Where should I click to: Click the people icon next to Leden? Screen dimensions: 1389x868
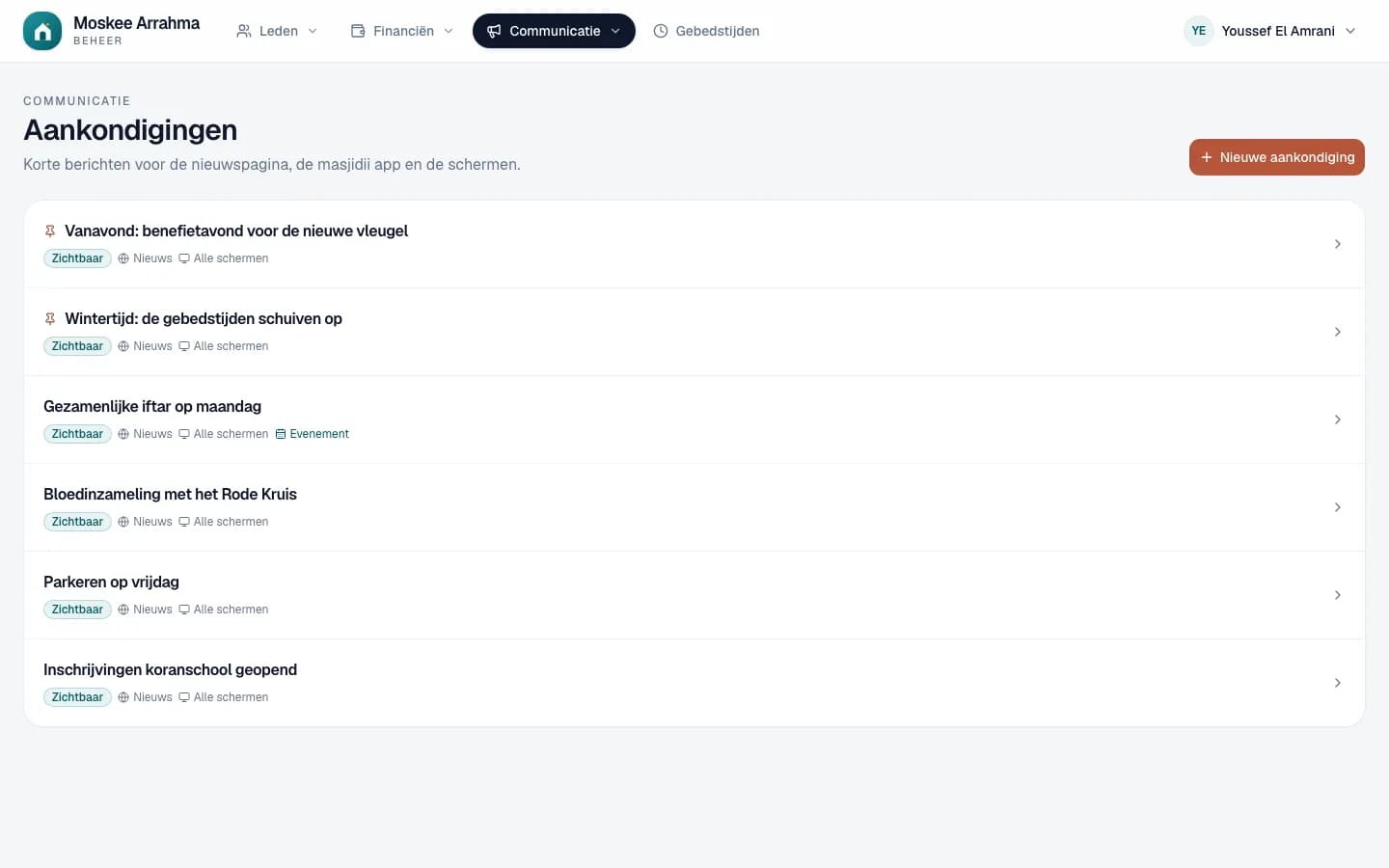[244, 31]
